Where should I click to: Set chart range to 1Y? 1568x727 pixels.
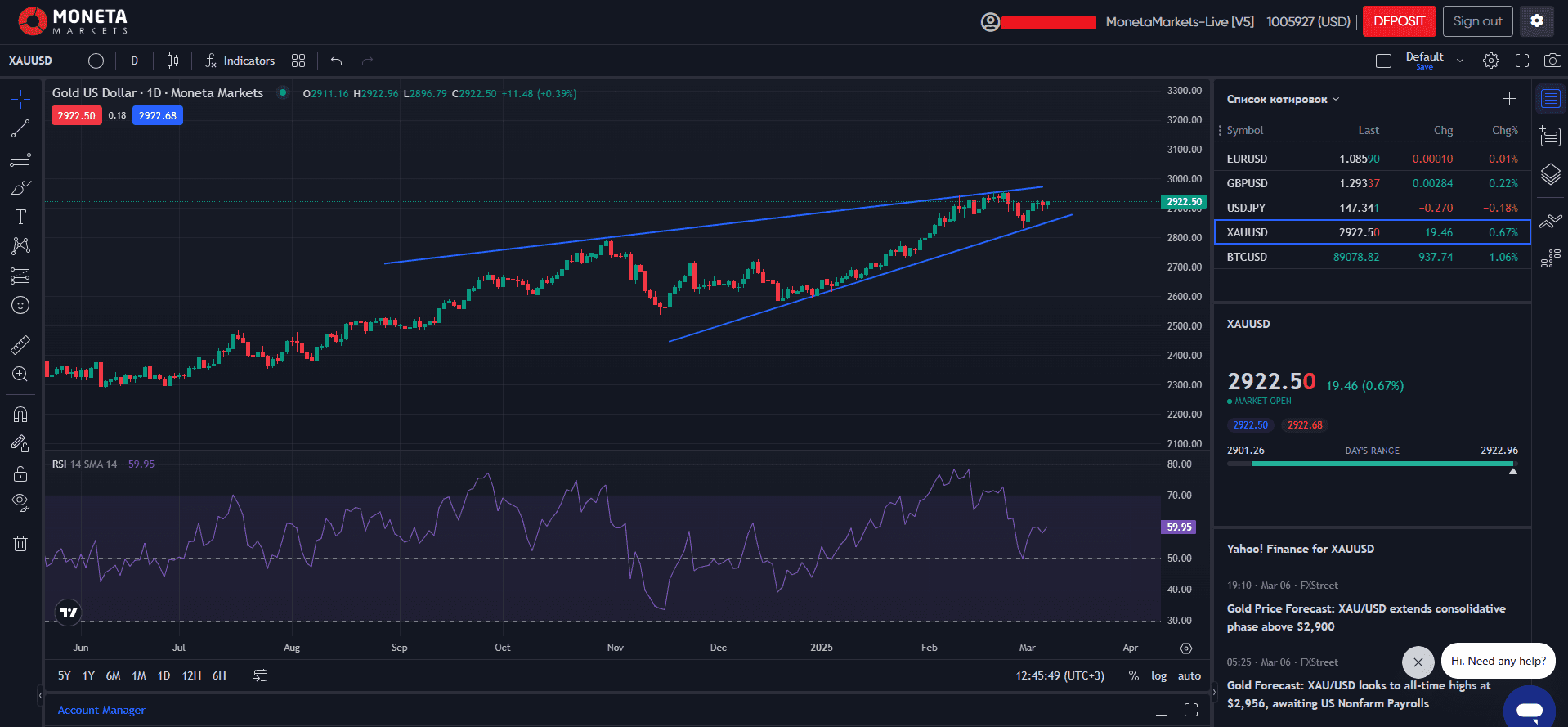[x=89, y=675]
